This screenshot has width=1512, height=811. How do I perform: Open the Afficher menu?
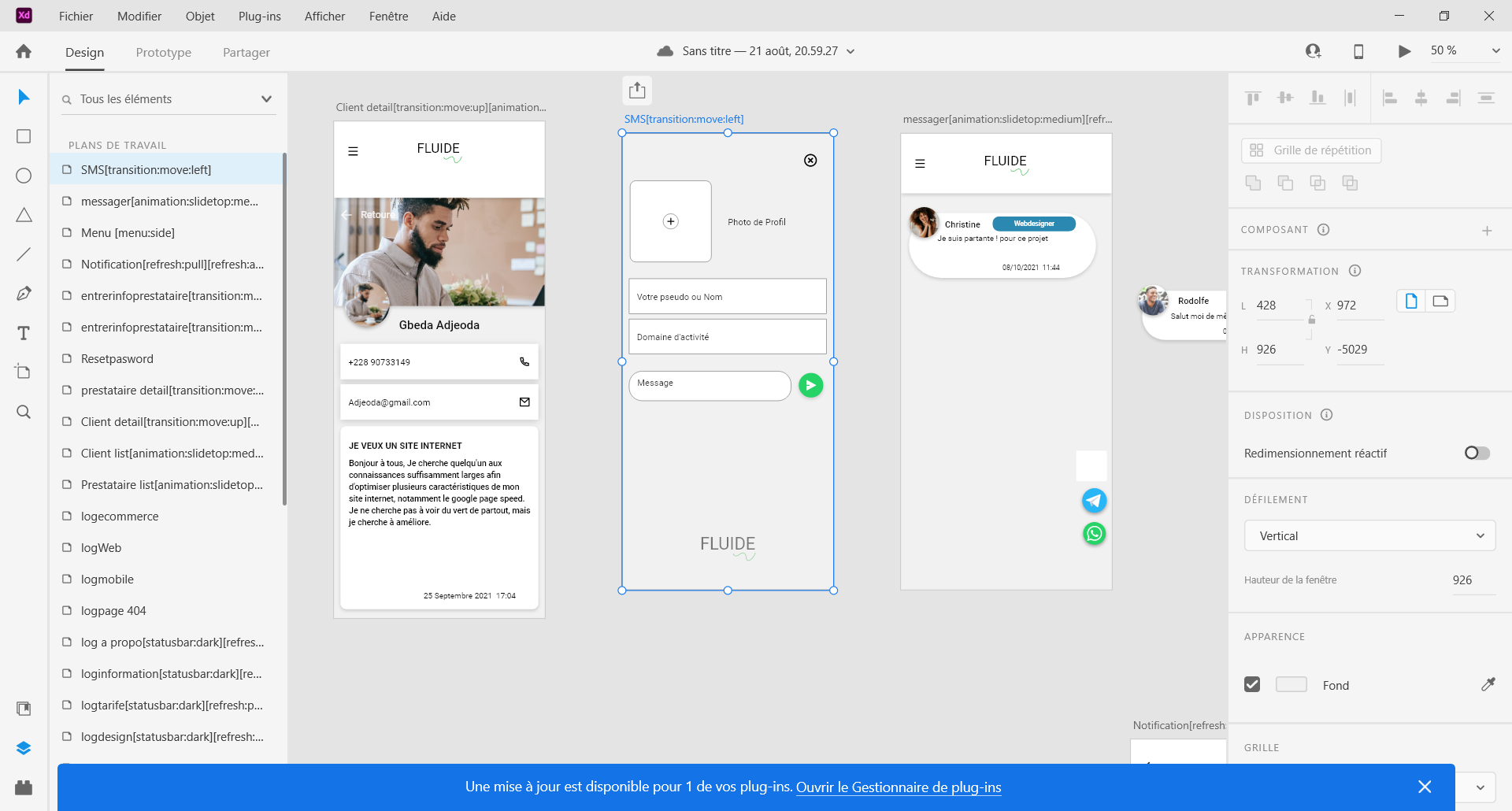[324, 16]
